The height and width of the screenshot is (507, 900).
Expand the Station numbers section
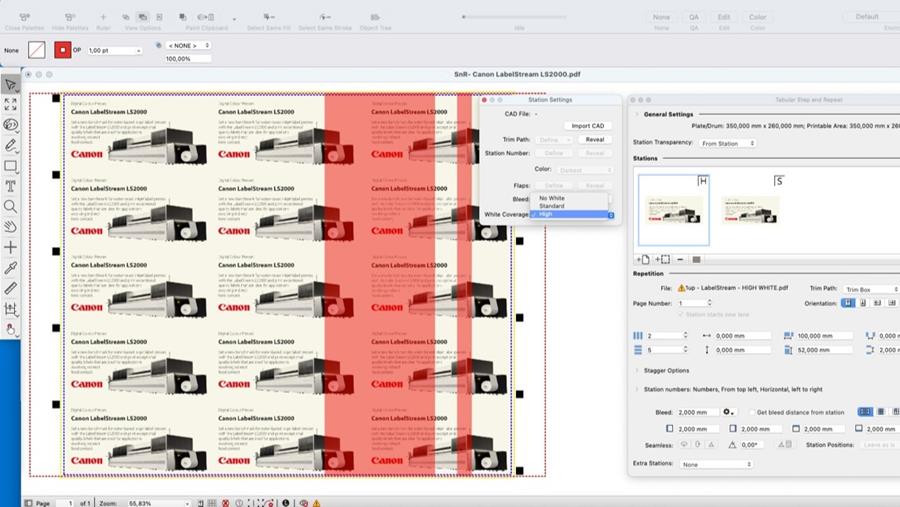(x=637, y=389)
